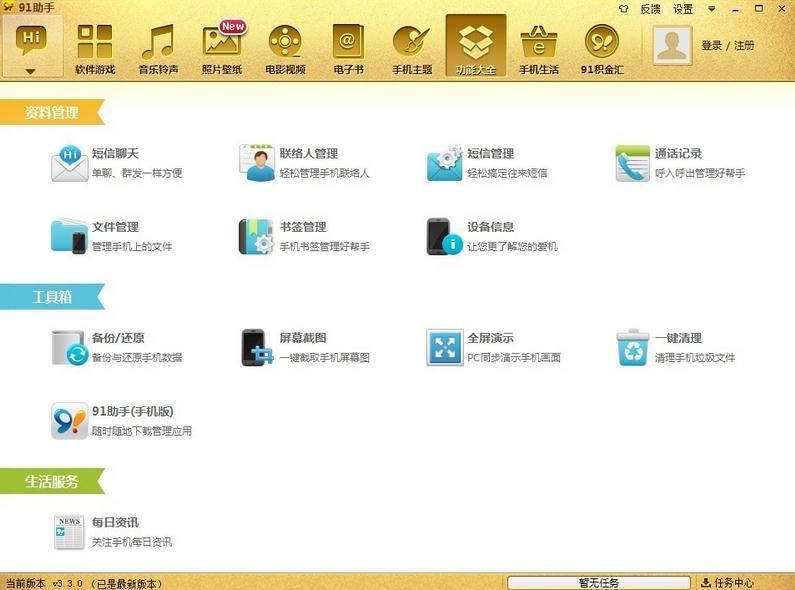Launch 短信聊天 chat icon
Viewport: 795px width, 590px height.
[69, 163]
